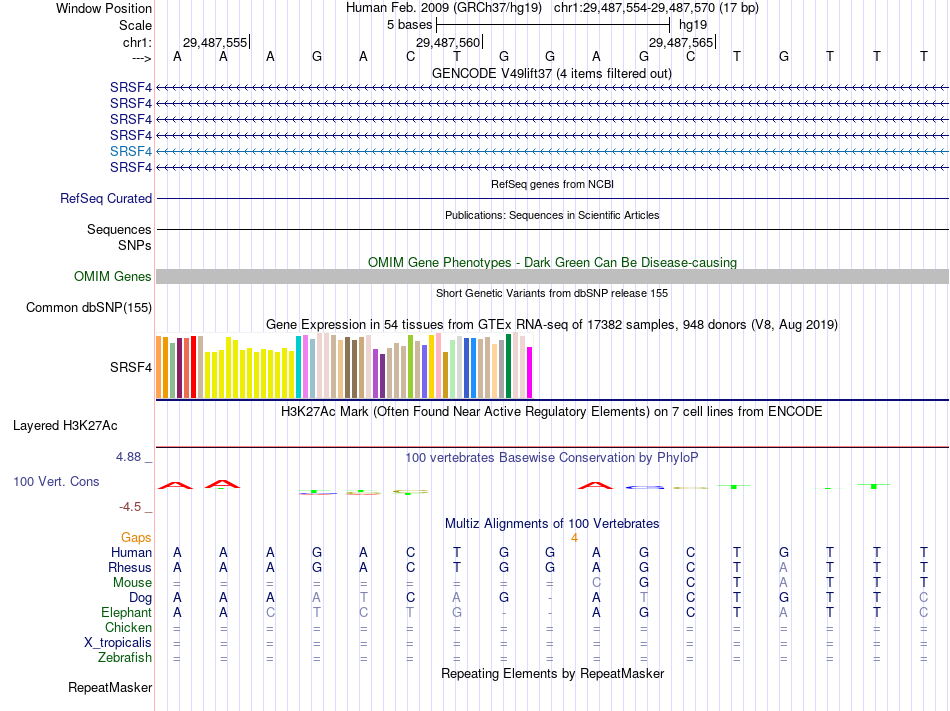The width and height of the screenshot is (950, 711).
Task: Click the 5 bases scale text
Action: click(x=410, y=25)
